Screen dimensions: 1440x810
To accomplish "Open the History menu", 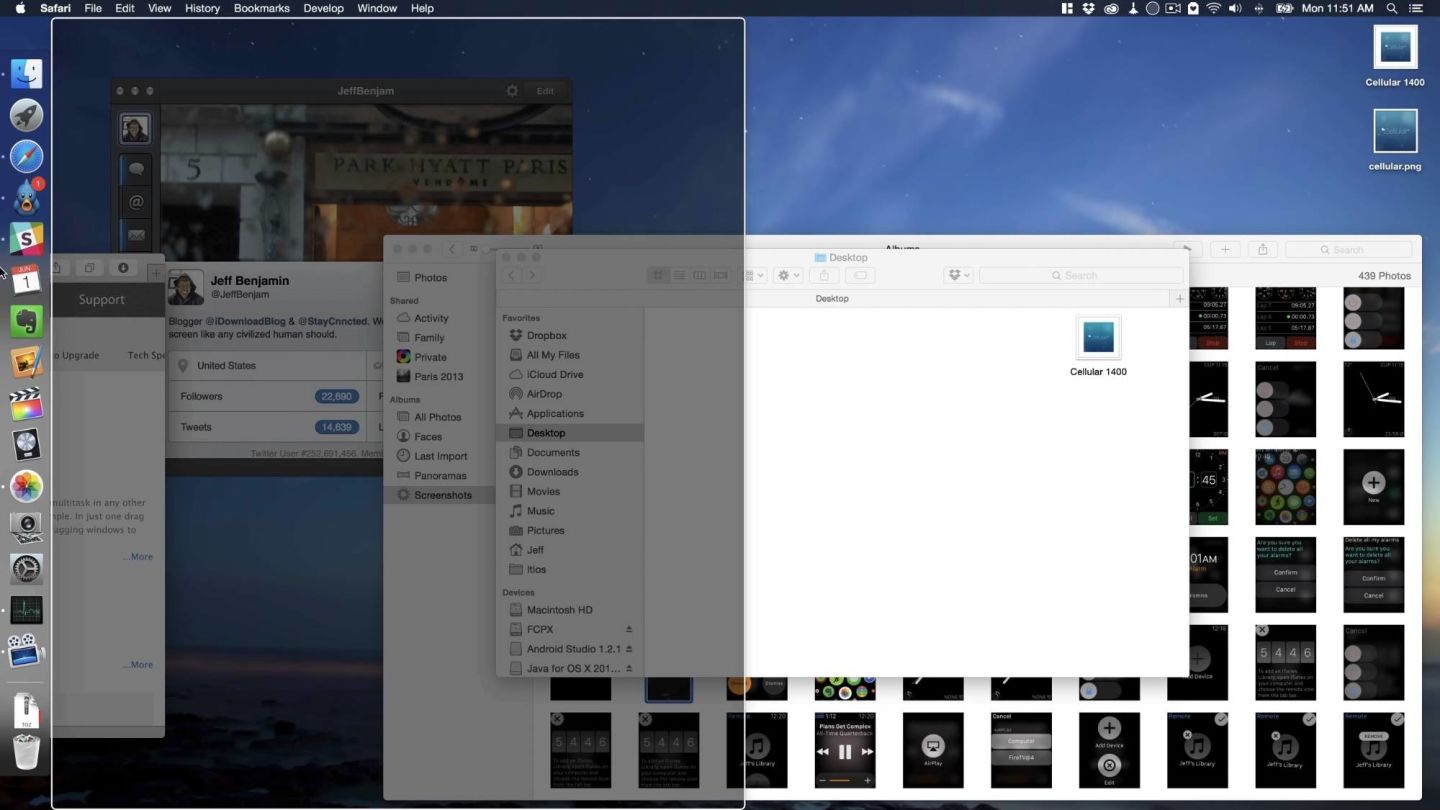I will click(x=202, y=8).
